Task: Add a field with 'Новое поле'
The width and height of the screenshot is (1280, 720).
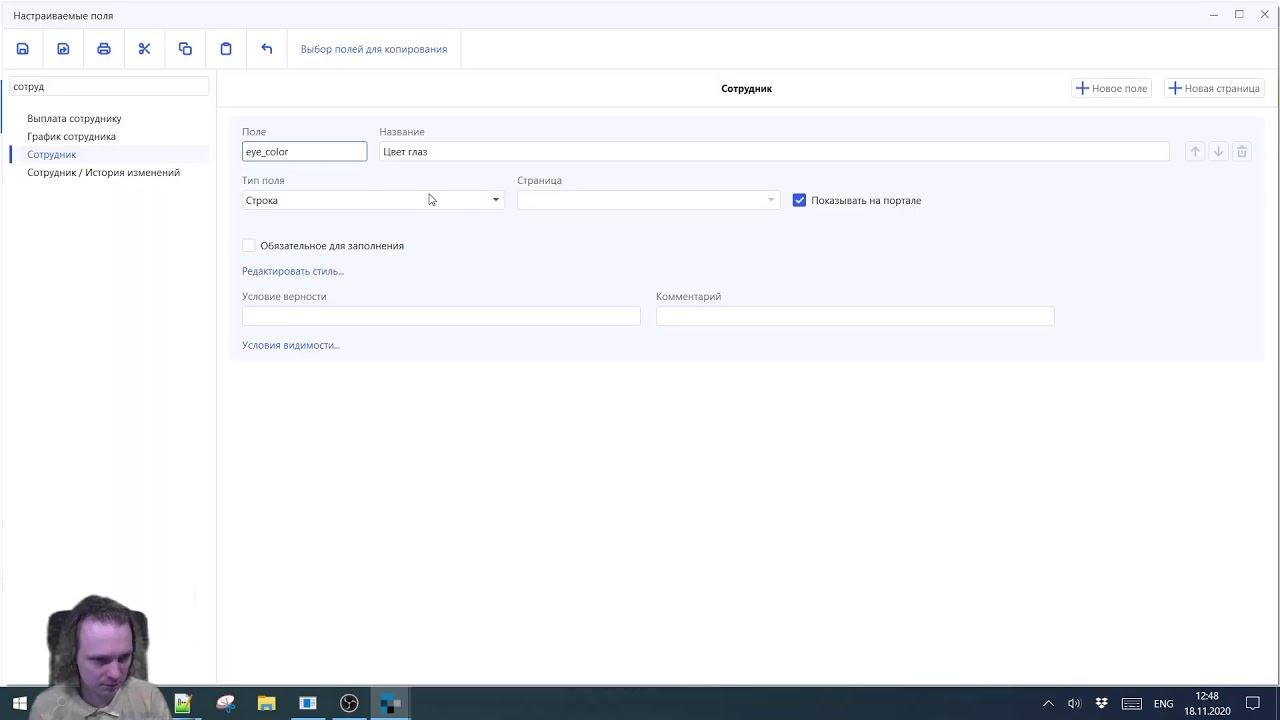Action: [x=1111, y=88]
